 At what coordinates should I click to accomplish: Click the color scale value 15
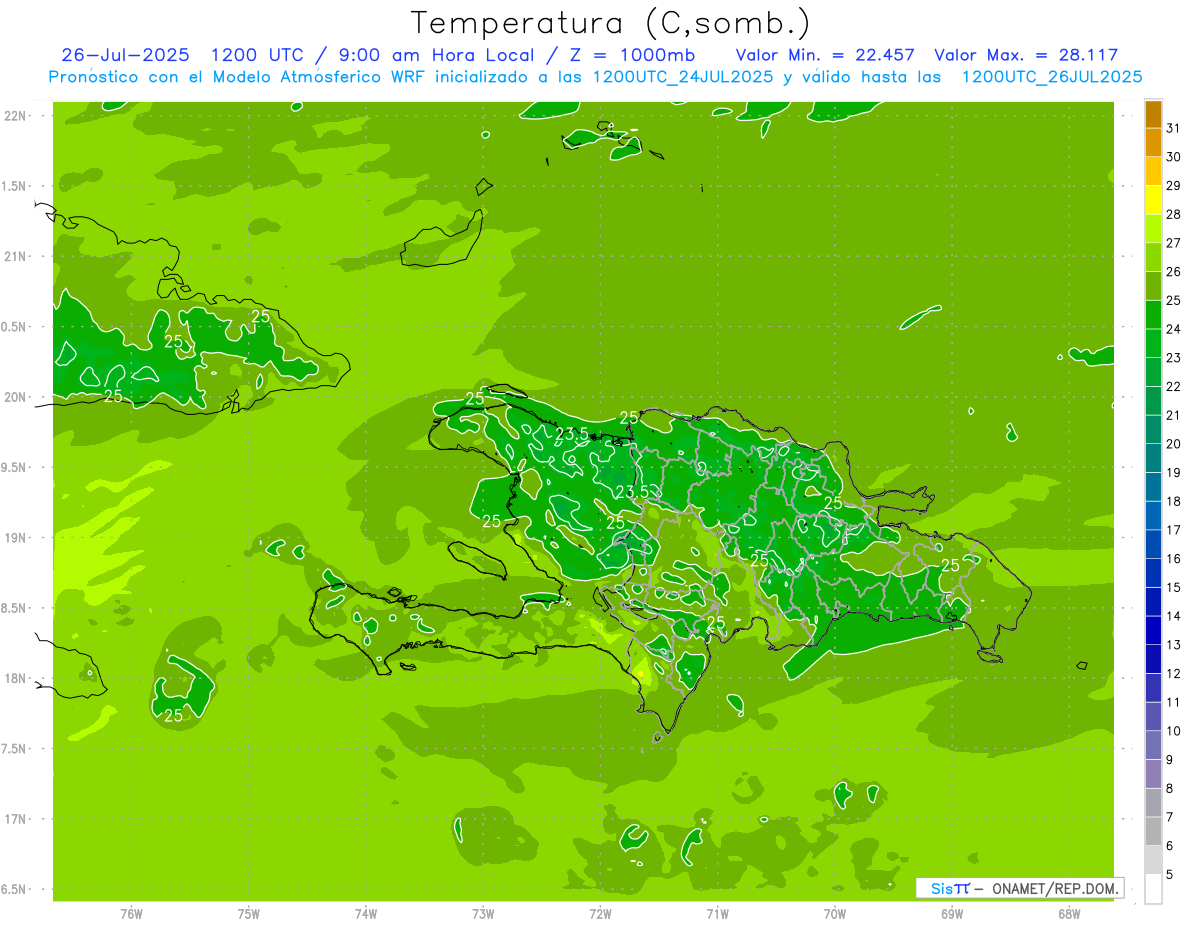[x=1174, y=587]
